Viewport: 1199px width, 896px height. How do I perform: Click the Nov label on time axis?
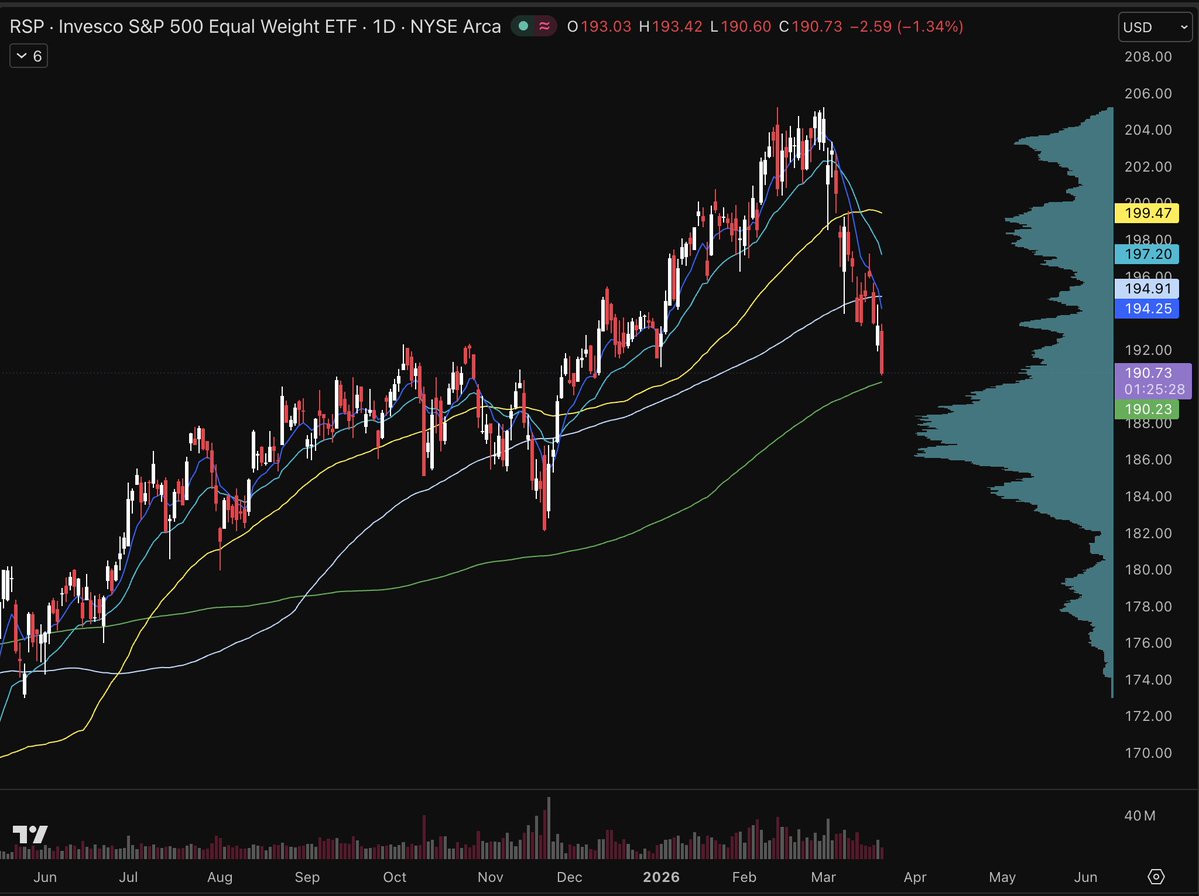point(490,877)
